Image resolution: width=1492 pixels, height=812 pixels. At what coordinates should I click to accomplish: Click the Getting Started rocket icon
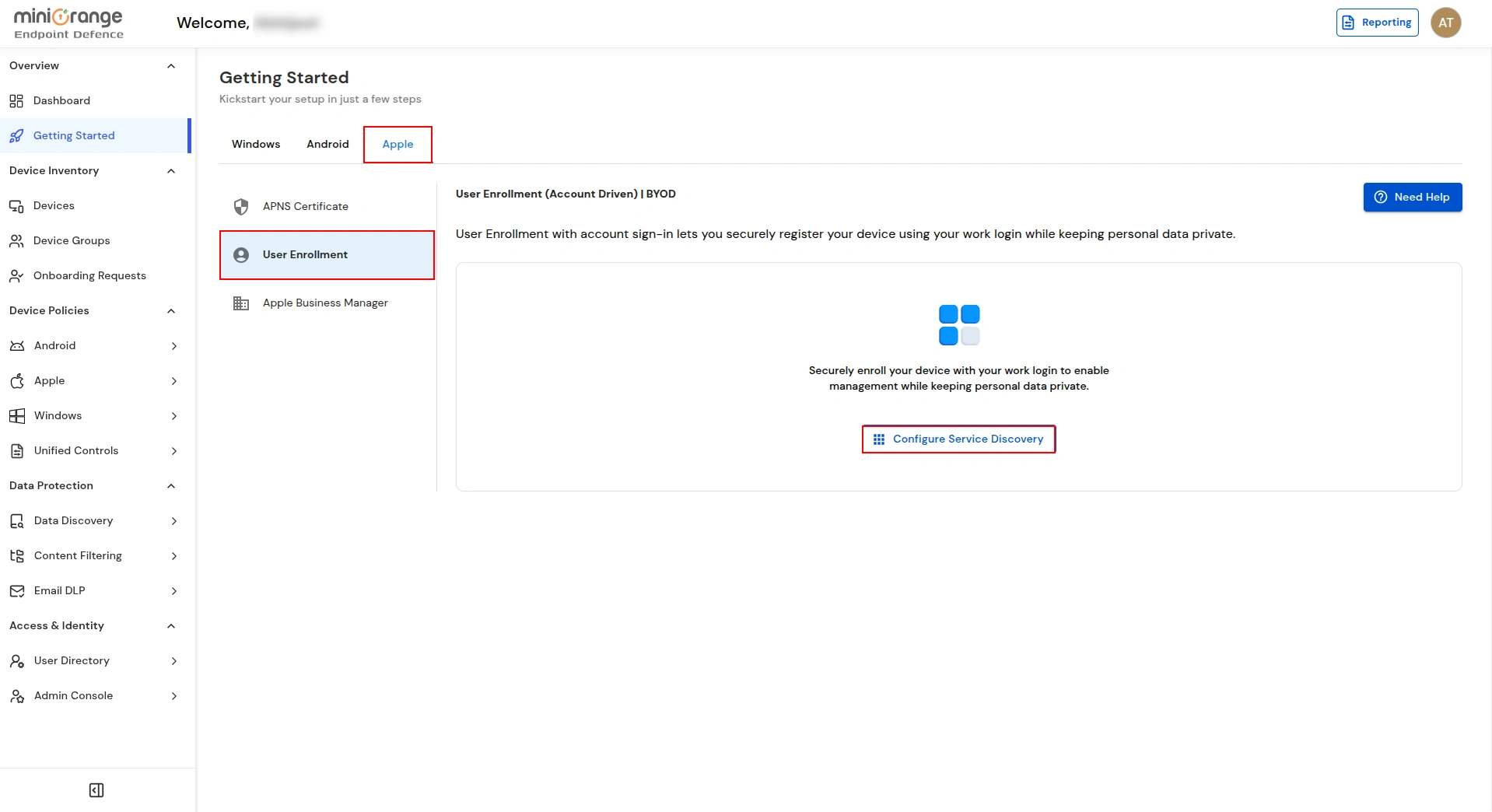[x=16, y=135]
